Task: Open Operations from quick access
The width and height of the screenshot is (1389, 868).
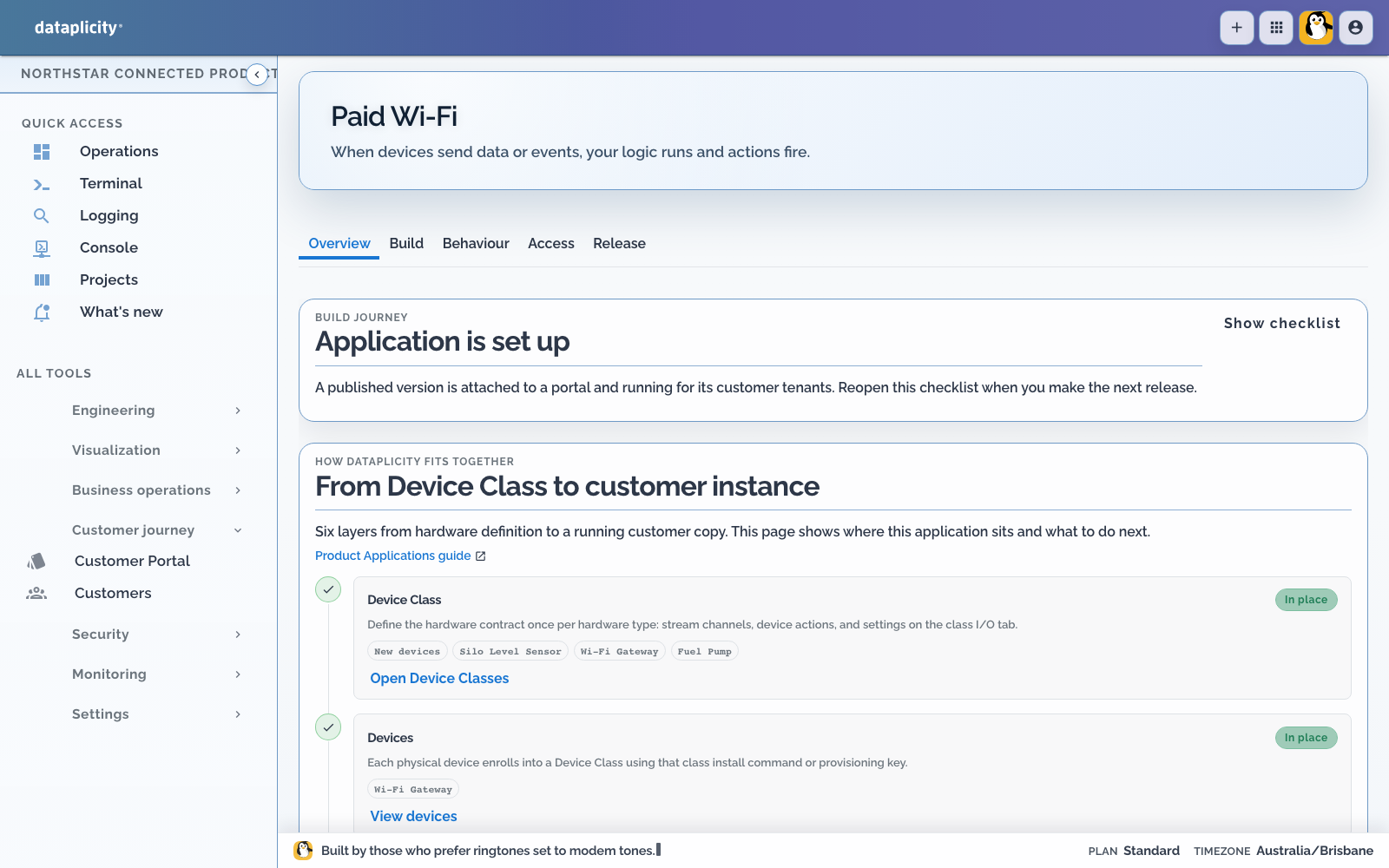Action: [x=119, y=152]
